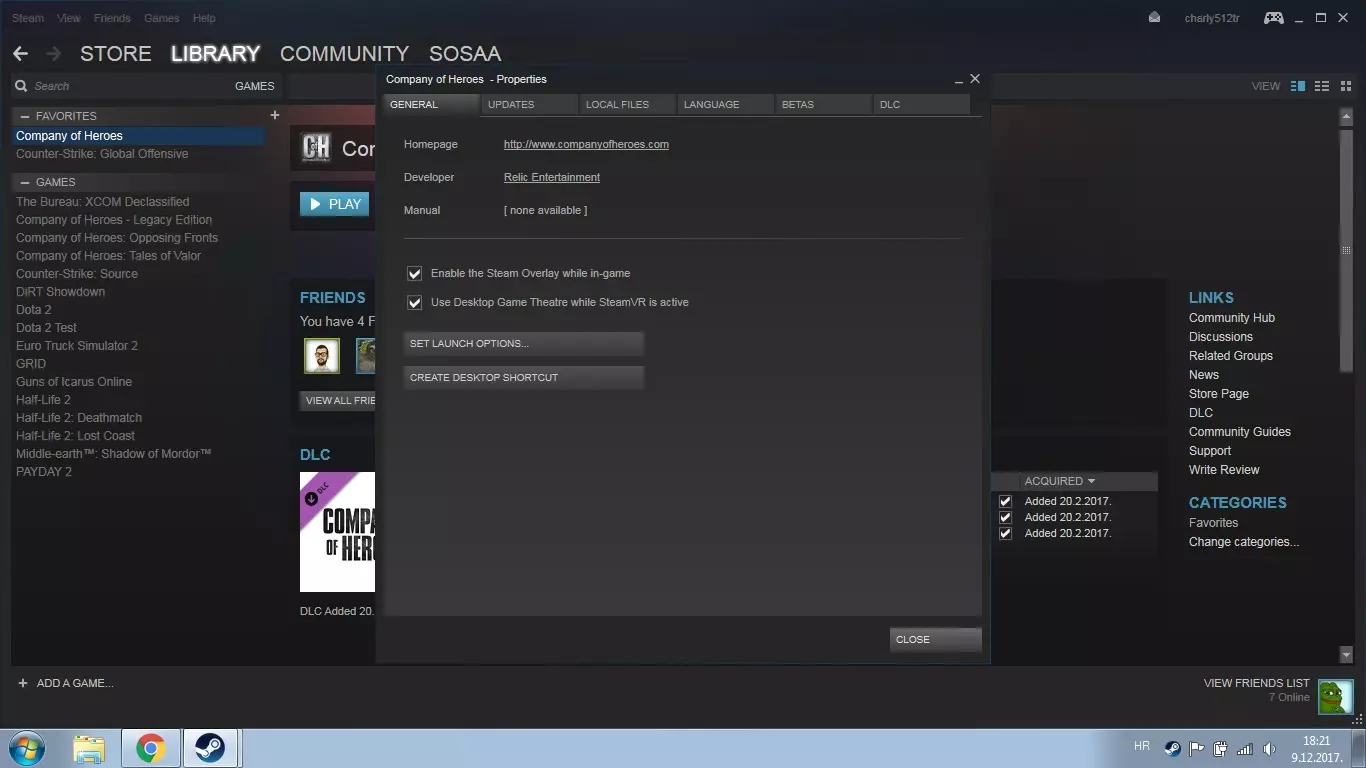
Task: Open the companyofheroes.com homepage link
Action: click(586, 144)
